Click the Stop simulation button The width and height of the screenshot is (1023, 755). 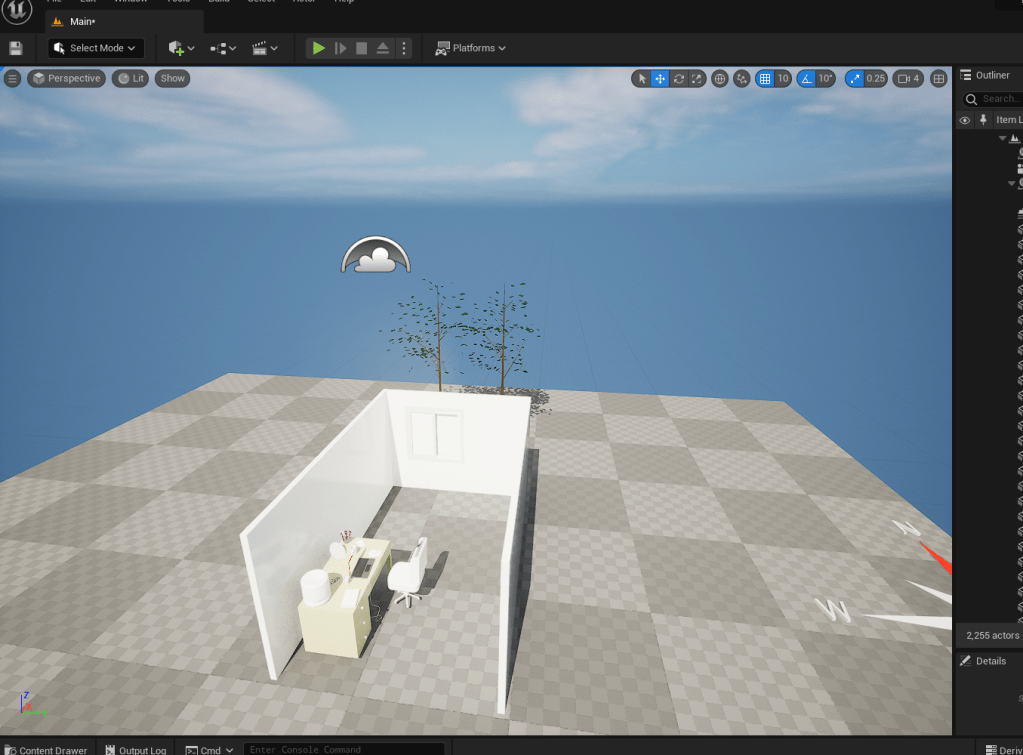(362, 48)
